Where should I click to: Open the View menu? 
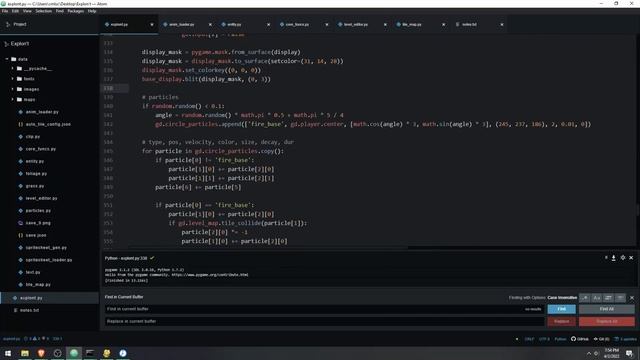coord(27,11)
